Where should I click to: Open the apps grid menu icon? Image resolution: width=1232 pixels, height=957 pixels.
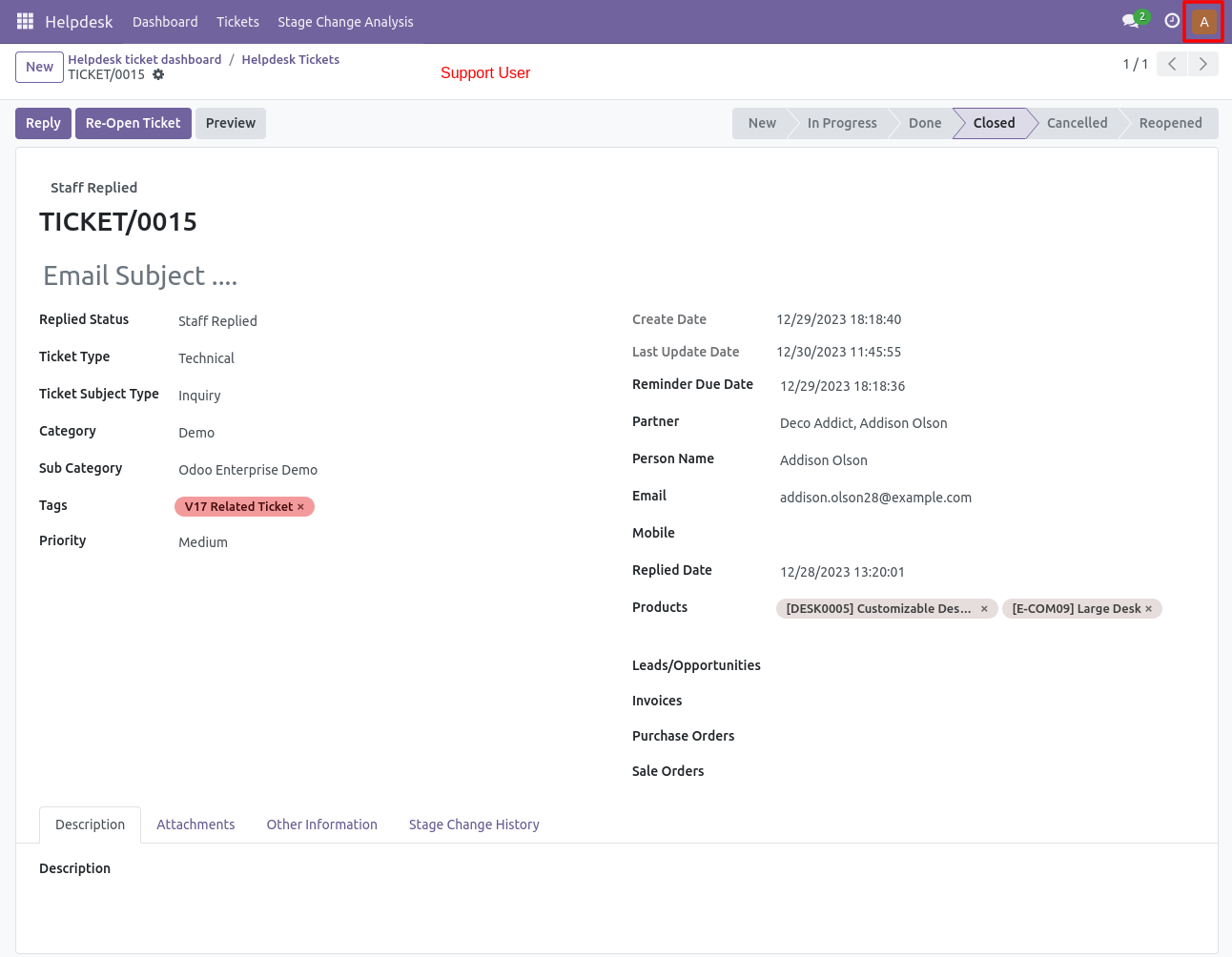coord(25,21)
